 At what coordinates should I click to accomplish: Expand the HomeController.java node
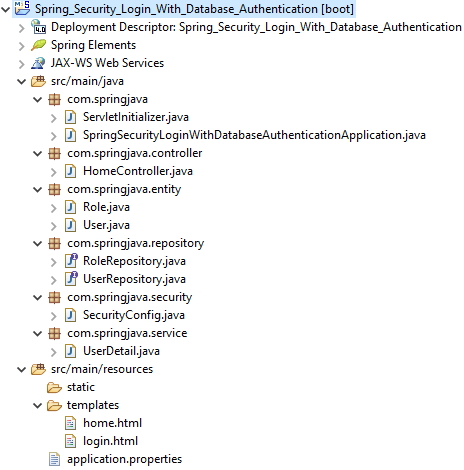tap(54, 172)
